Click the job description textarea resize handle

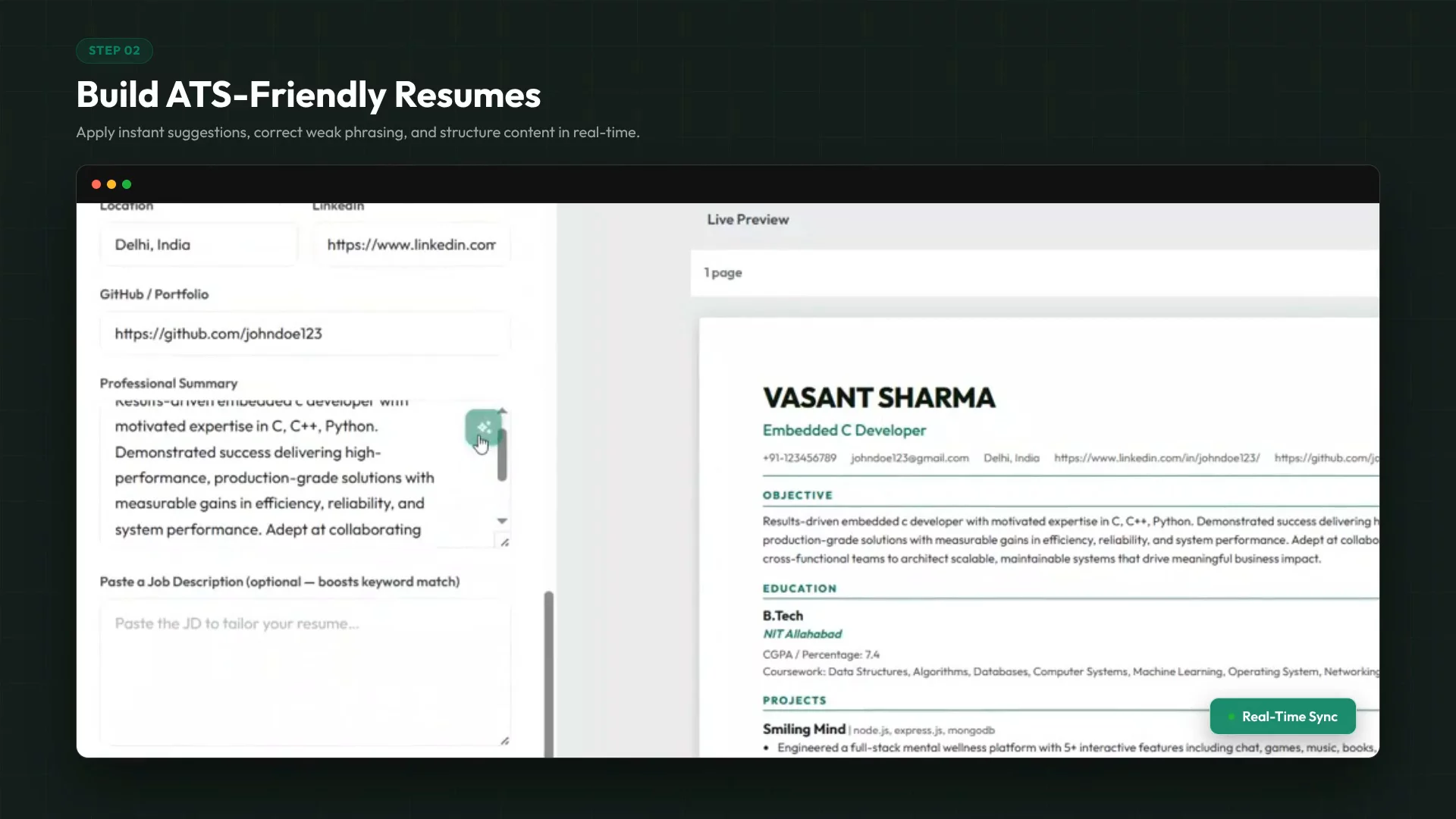504,740
